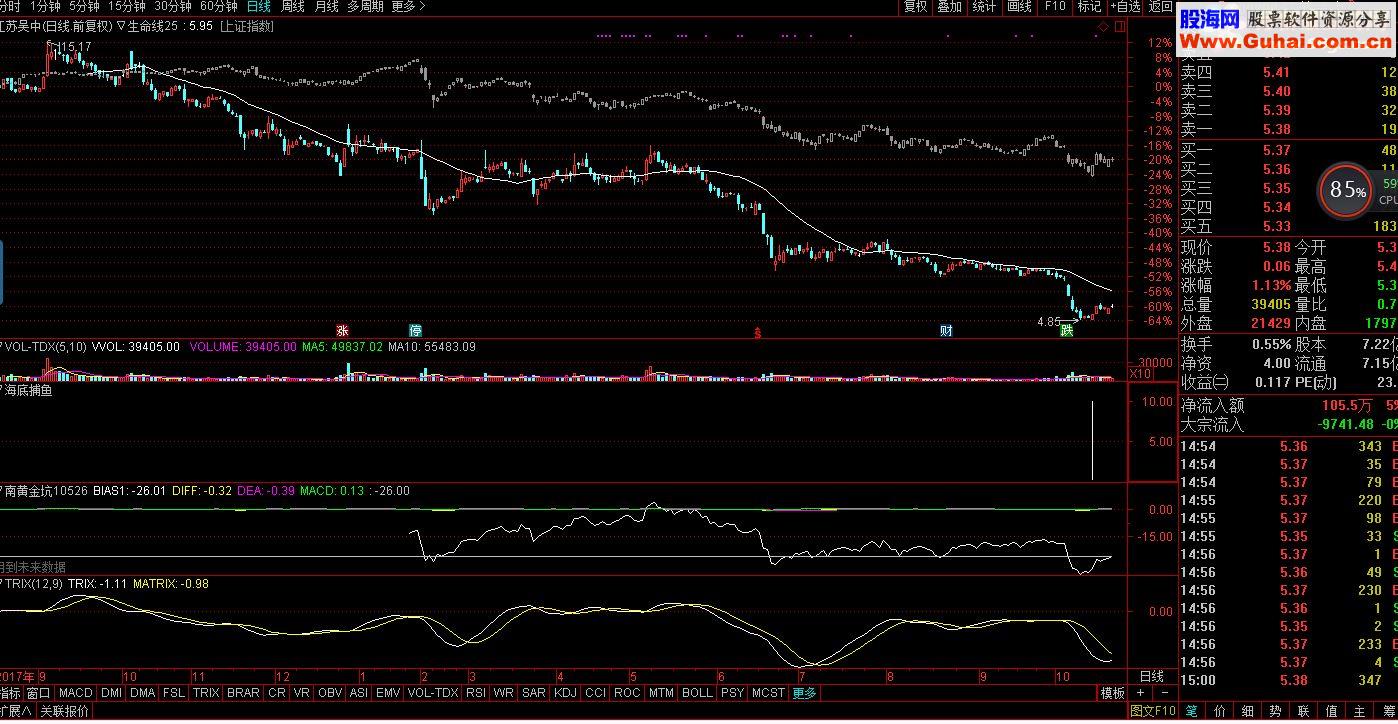Expand the 更多 indicators list in the bottom bar
Screen dimensions: 1398x724
pyautogui.click(x=805, y=692)
